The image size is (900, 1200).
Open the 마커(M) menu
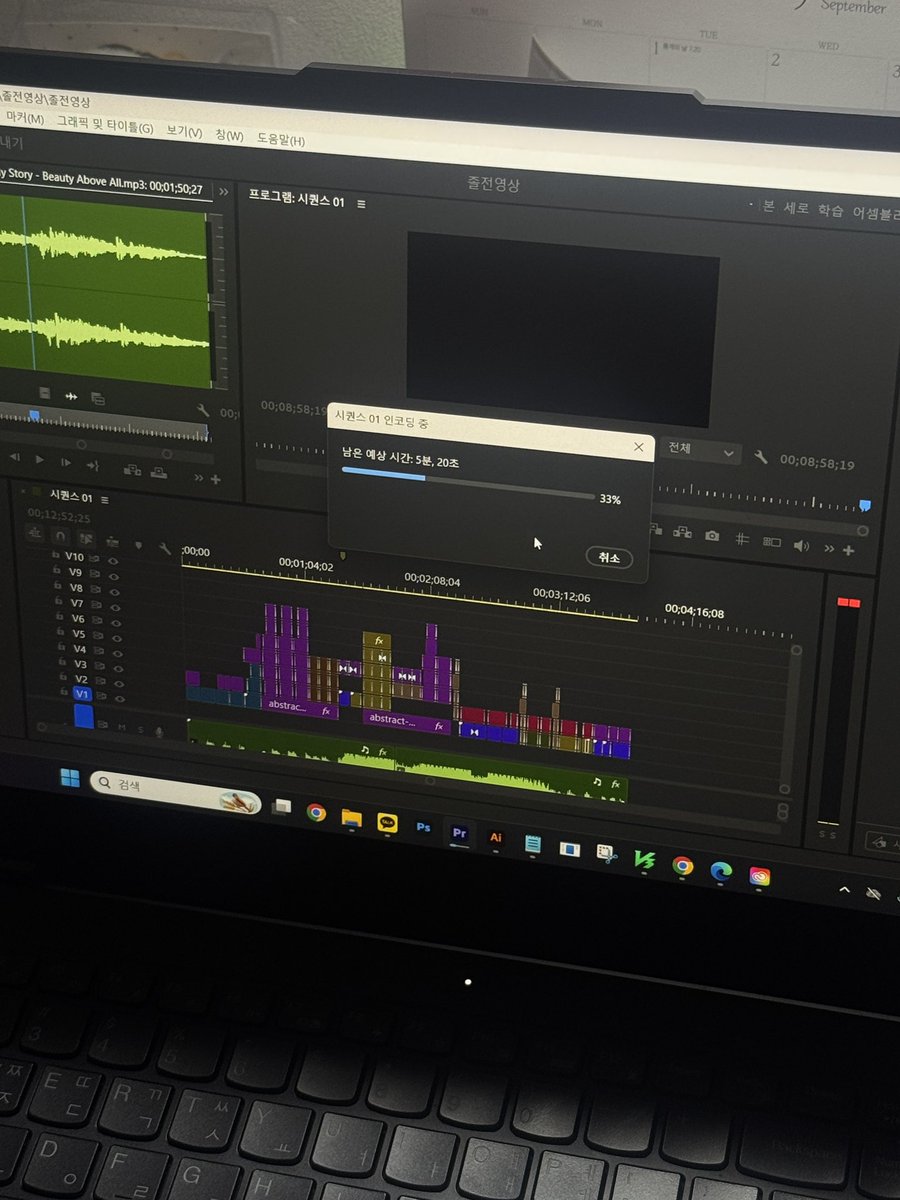coord(25,118)
